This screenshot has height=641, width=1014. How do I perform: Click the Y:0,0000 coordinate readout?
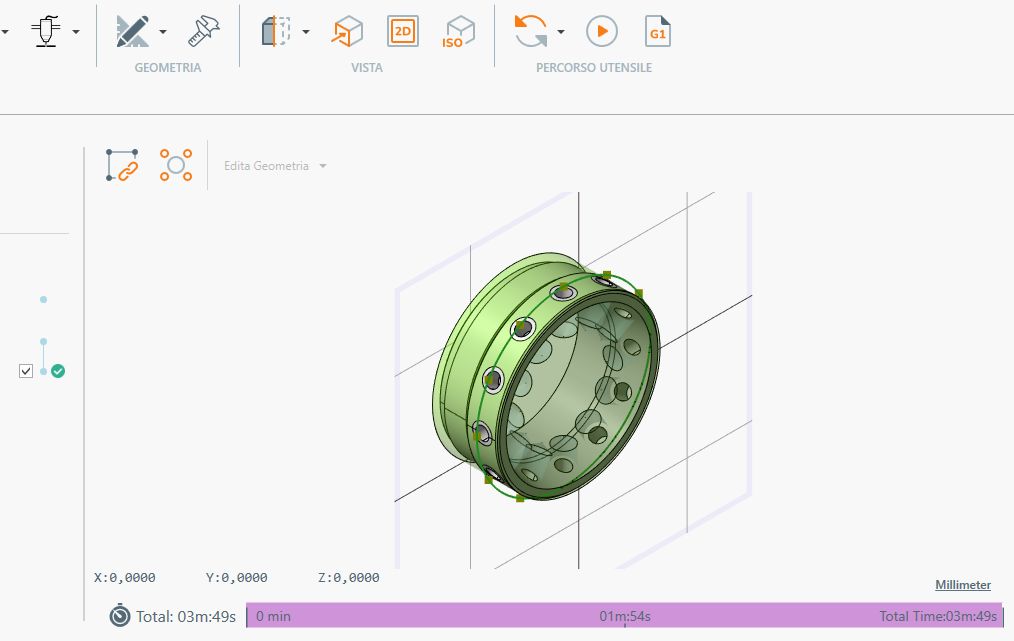[237, 578]
